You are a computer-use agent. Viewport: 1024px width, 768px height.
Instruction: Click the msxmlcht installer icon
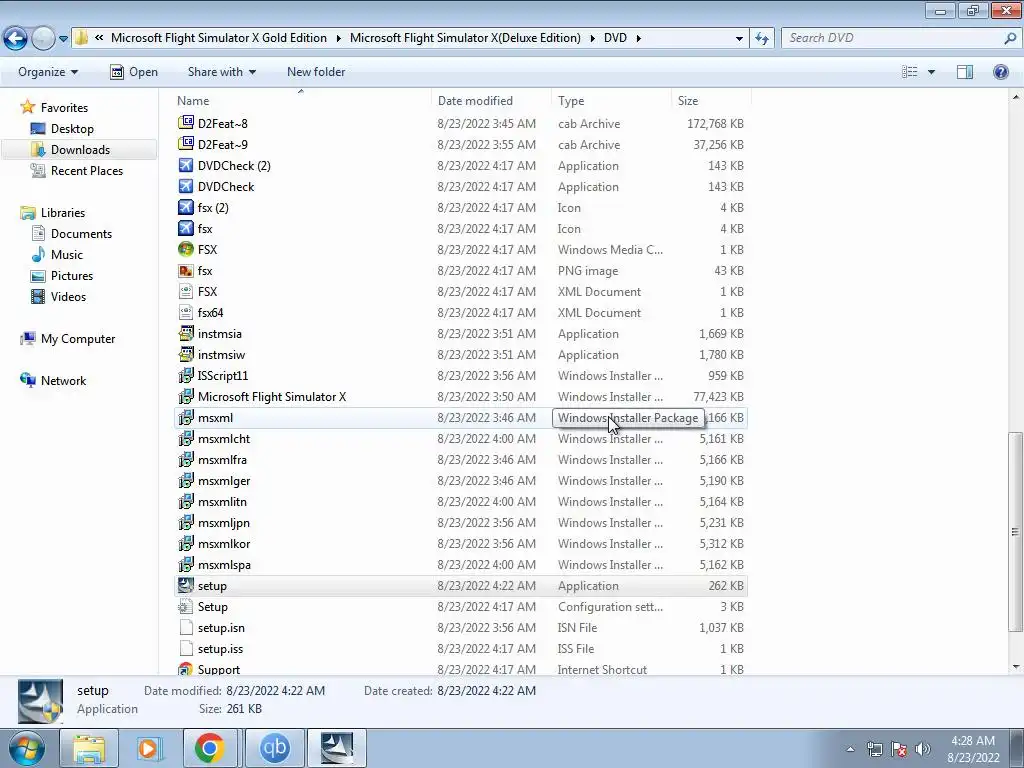coord(186,438)
